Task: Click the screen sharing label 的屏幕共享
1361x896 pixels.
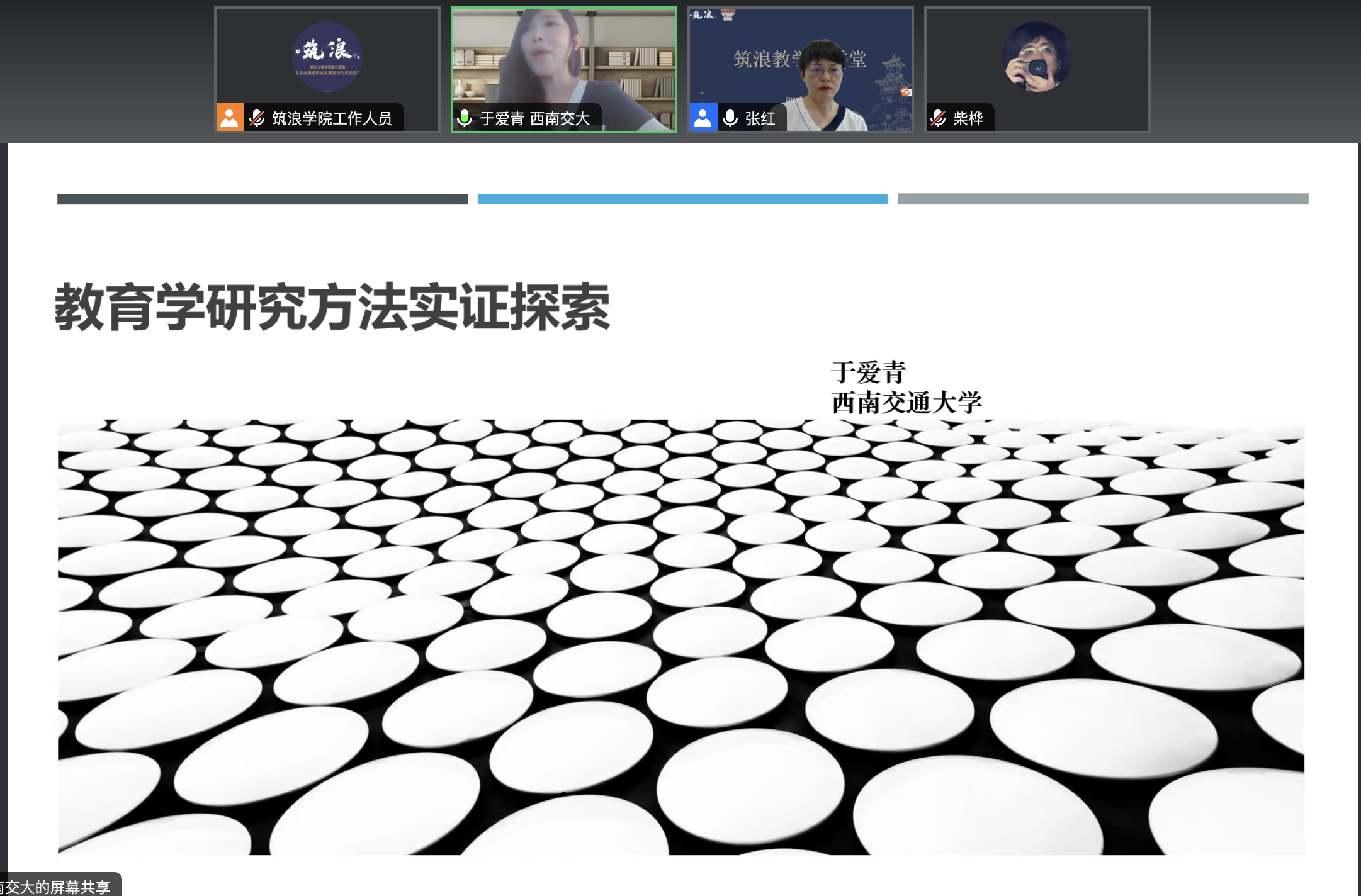Action: click(72, 887)
